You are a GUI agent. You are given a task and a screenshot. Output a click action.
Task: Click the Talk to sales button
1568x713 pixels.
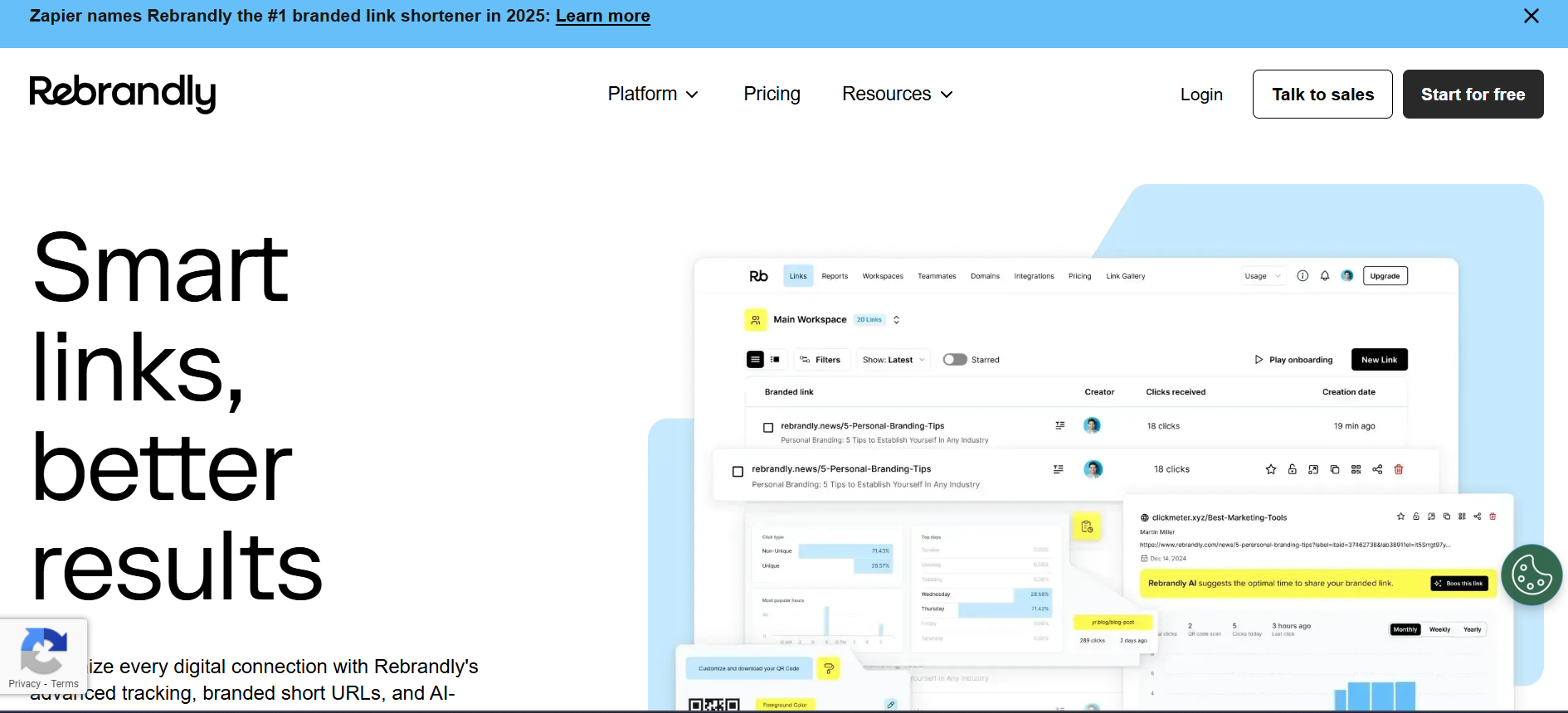pos(1322,95)
